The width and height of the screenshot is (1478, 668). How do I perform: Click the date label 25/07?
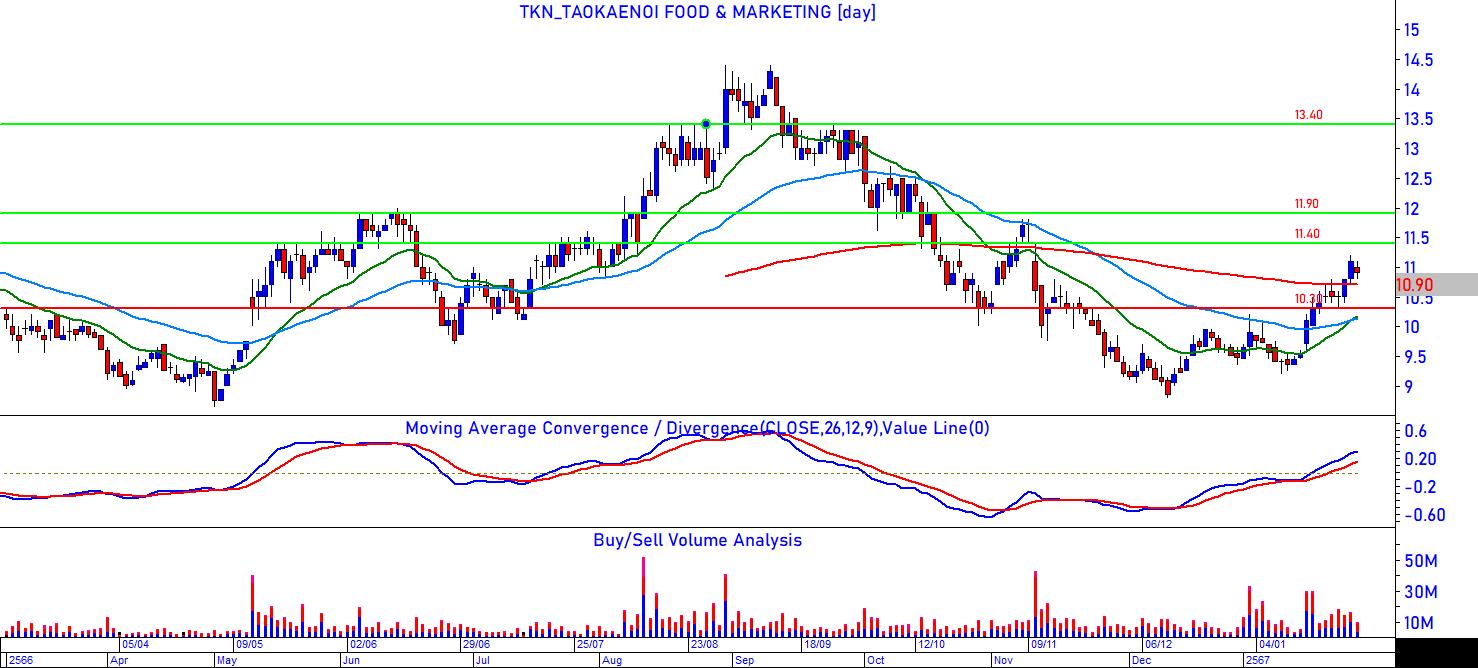(x=592, y=645)
